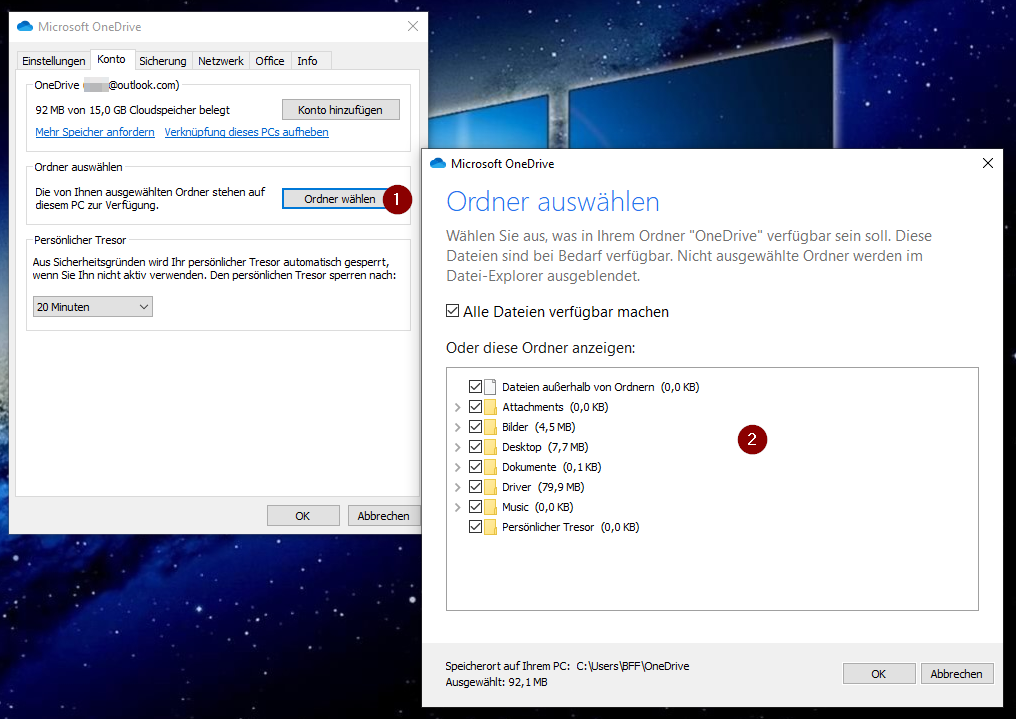This screenshot has height=719, width=1016.
Task: Uncheck the Dokumente folder checkbox
Action: (x=475, y=467)
